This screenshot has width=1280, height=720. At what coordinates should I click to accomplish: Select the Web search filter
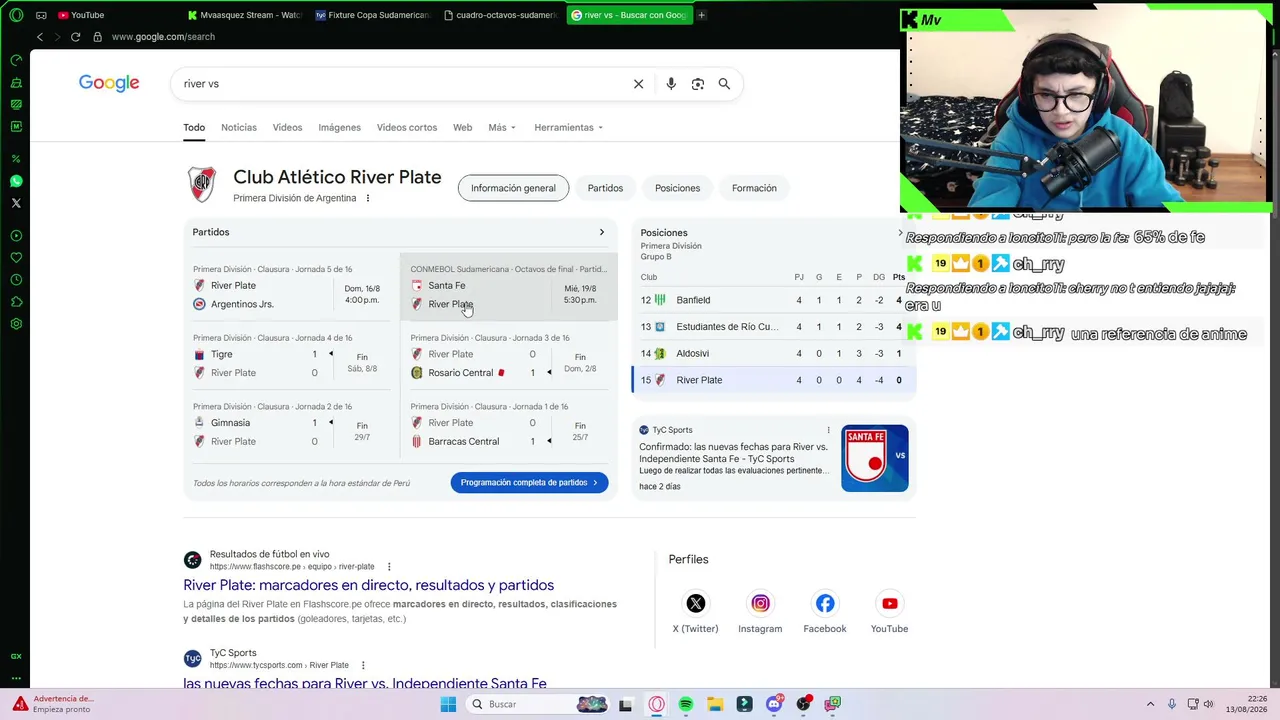pos(462,127)
